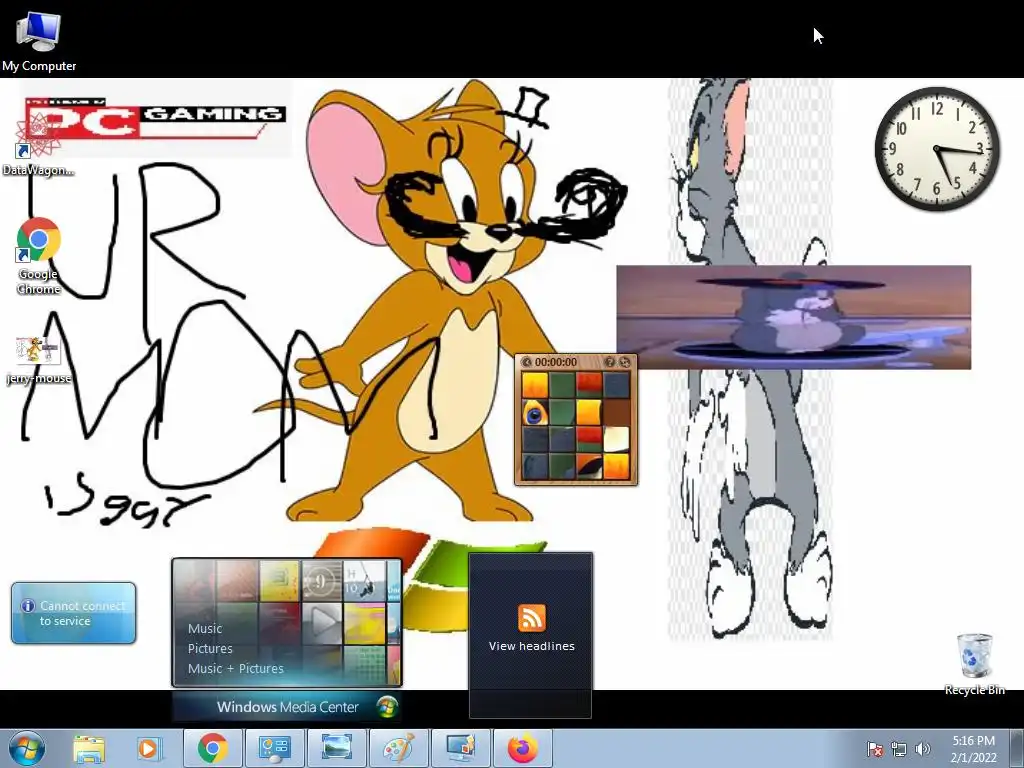Click the puzzle tile showing the black beak

589,466
